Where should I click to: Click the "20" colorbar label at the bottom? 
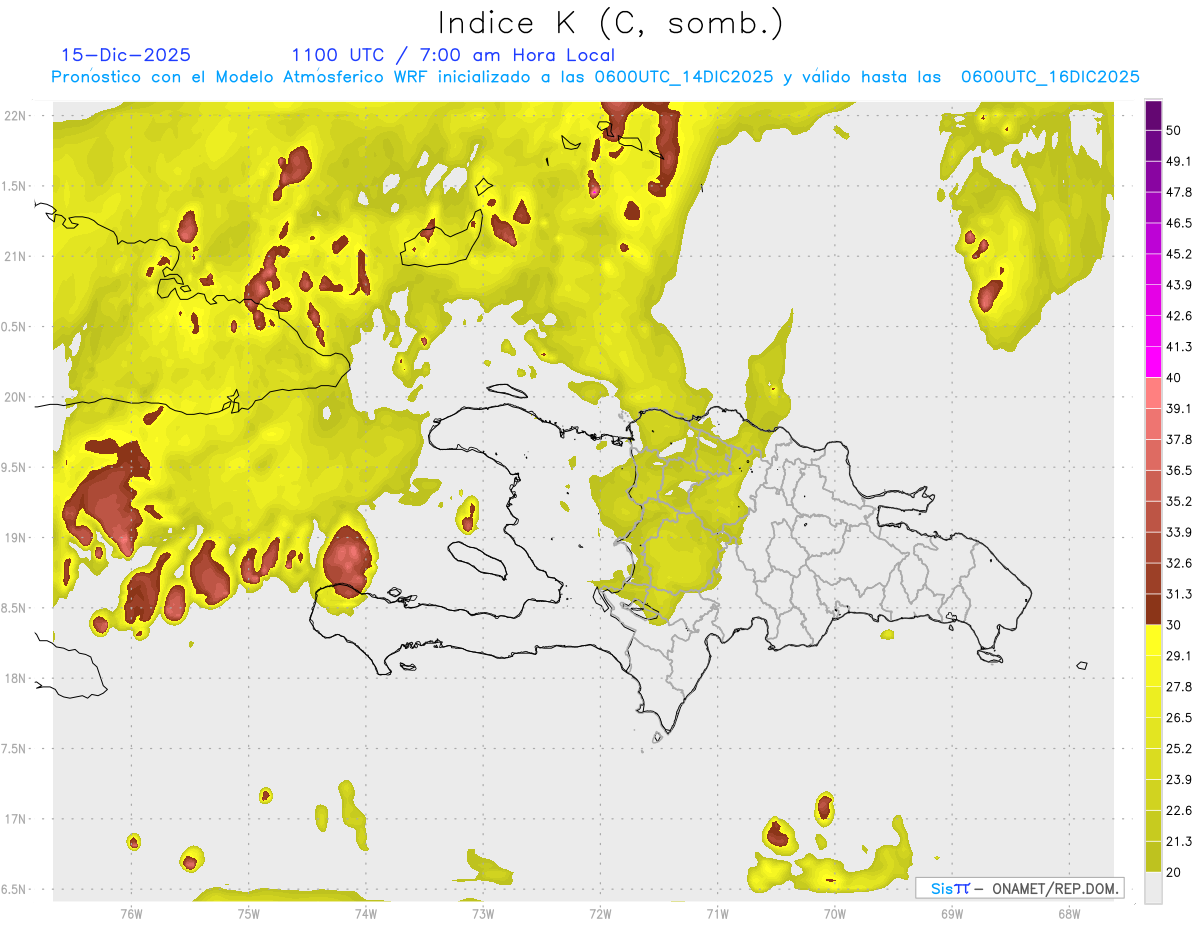point(1174,872)
